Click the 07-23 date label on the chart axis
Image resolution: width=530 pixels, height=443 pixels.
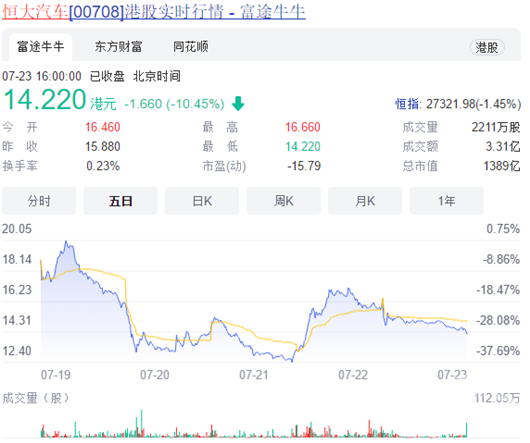(452, 375)
